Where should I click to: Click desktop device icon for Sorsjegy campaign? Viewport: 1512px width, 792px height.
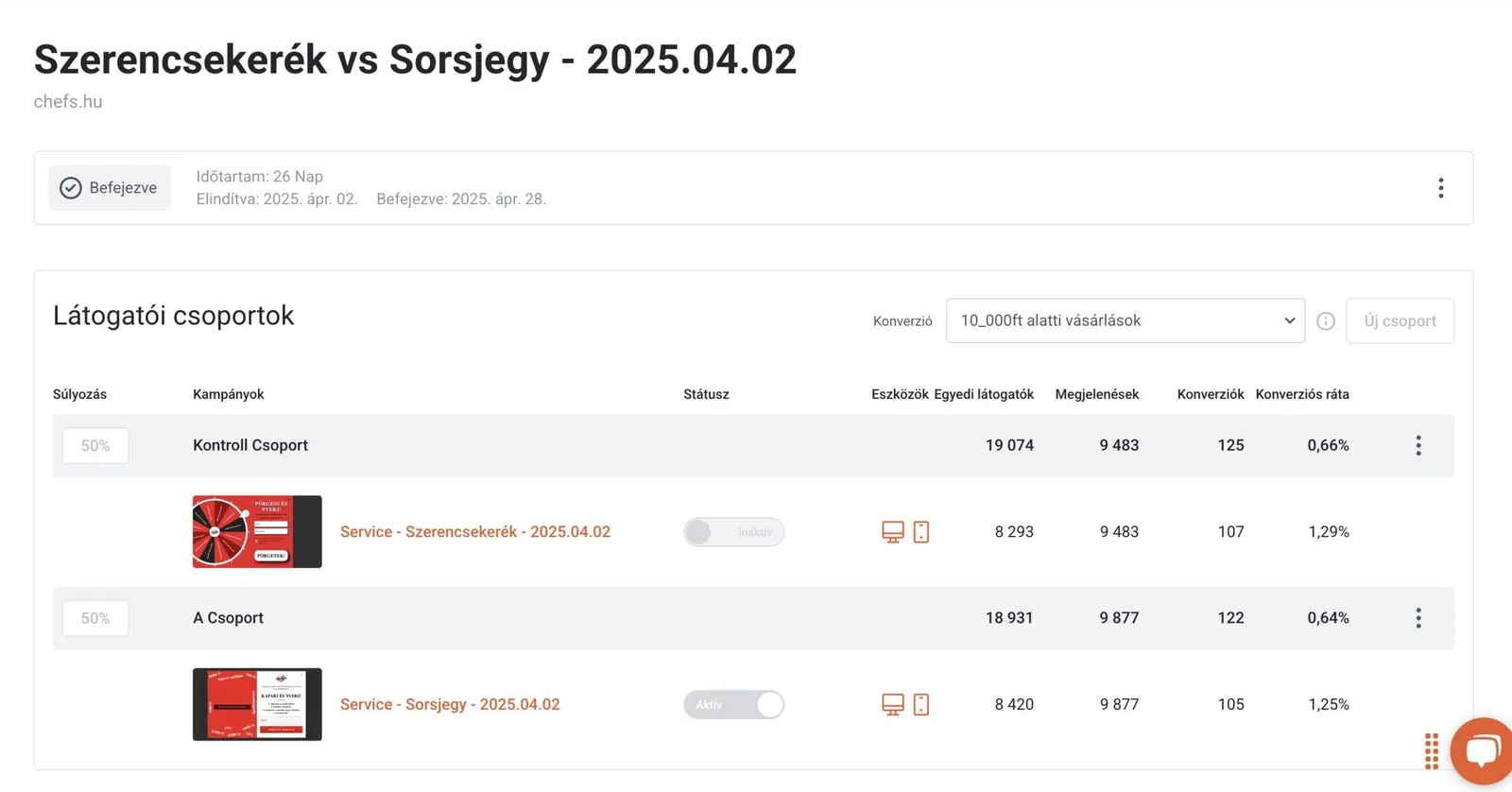[x=893, y=704]
